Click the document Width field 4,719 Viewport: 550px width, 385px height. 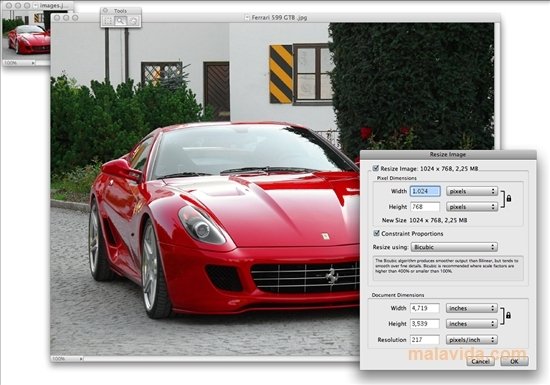425,308
